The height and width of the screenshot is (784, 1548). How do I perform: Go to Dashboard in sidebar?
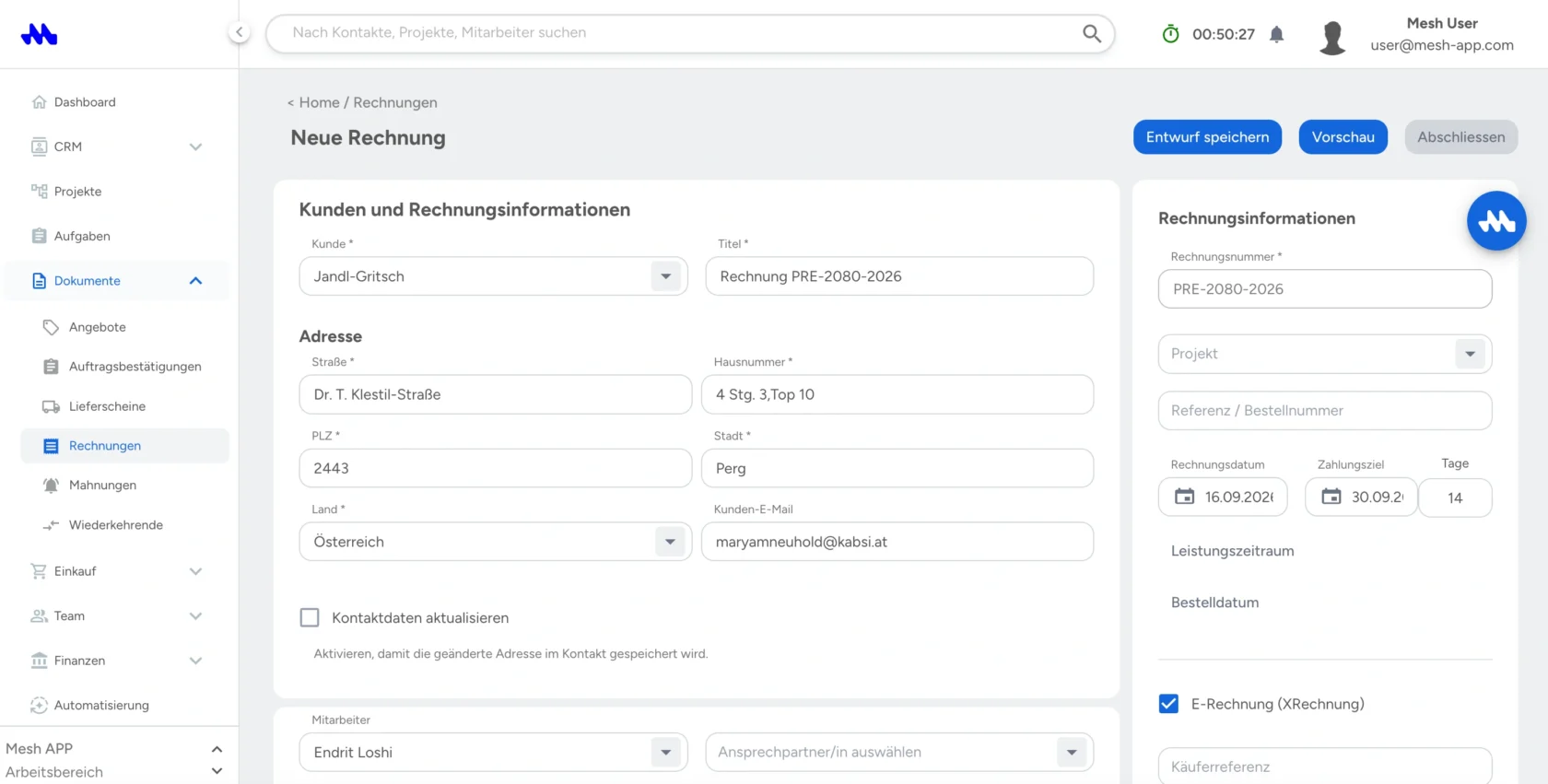click(85, 102)
